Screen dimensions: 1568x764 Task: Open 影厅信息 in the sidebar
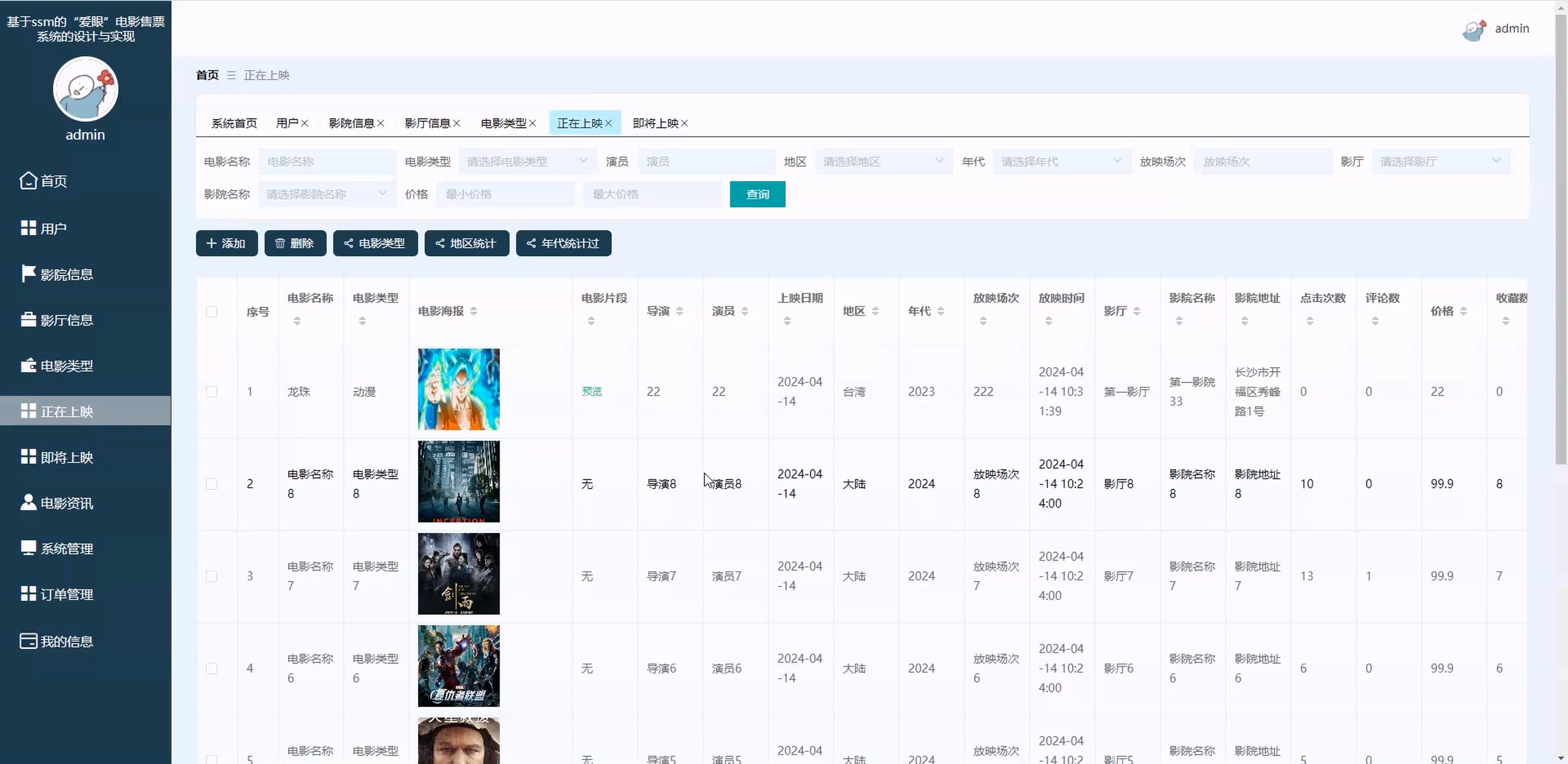[x=85, y=320]
